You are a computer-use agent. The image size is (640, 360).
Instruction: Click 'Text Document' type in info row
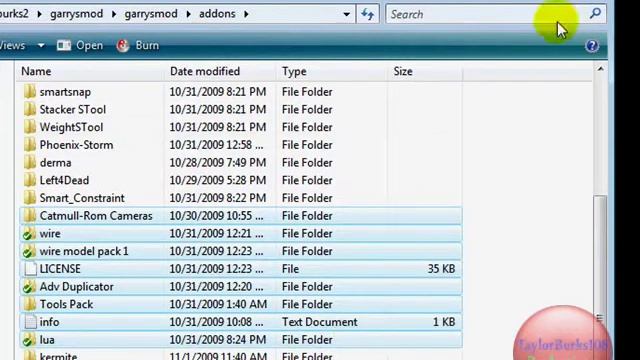coord(320,322)
